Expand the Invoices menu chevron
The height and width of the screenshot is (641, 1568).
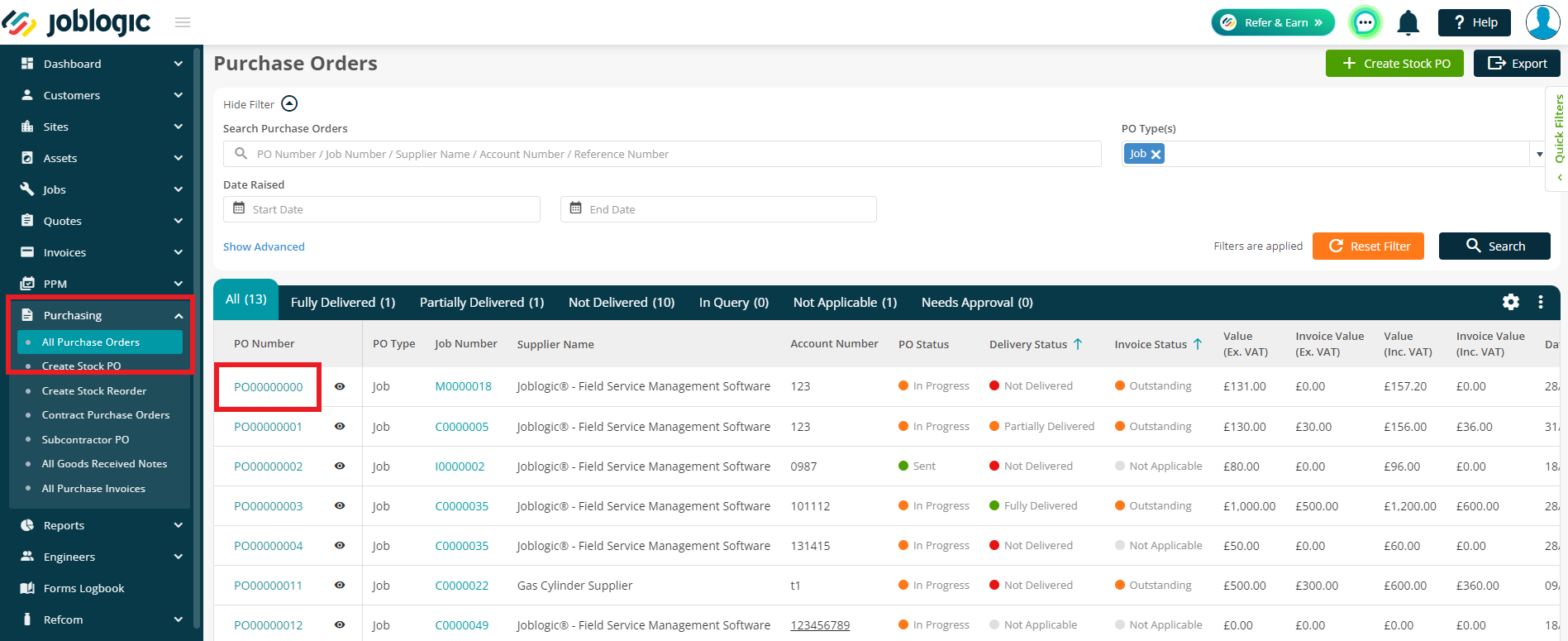pos(179,252)
